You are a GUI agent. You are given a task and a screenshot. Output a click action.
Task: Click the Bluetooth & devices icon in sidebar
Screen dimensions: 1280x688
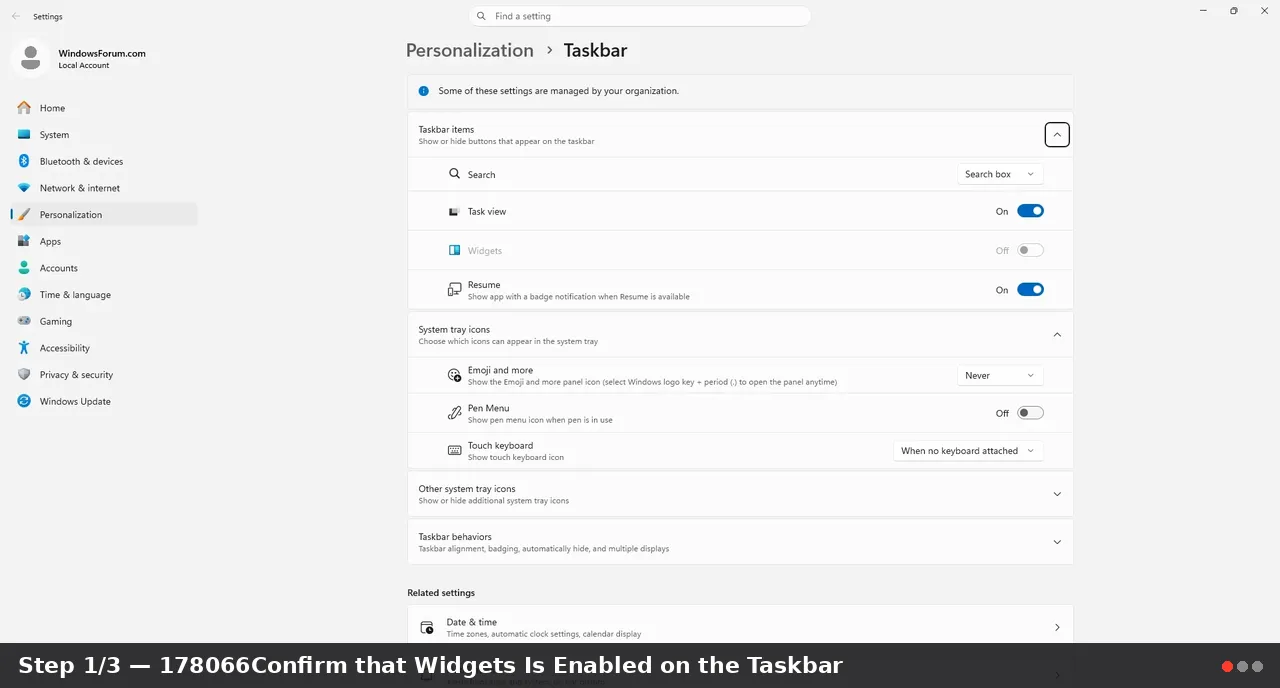click(x=24, y=161)
